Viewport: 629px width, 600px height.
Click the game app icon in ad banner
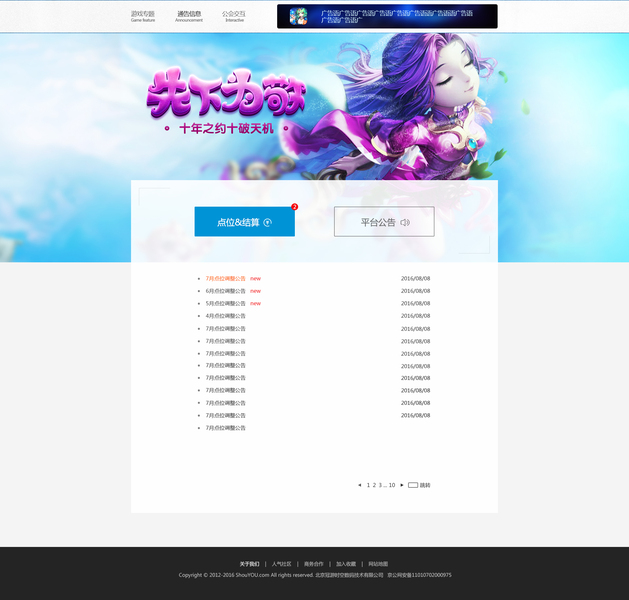tap(298, 16)
